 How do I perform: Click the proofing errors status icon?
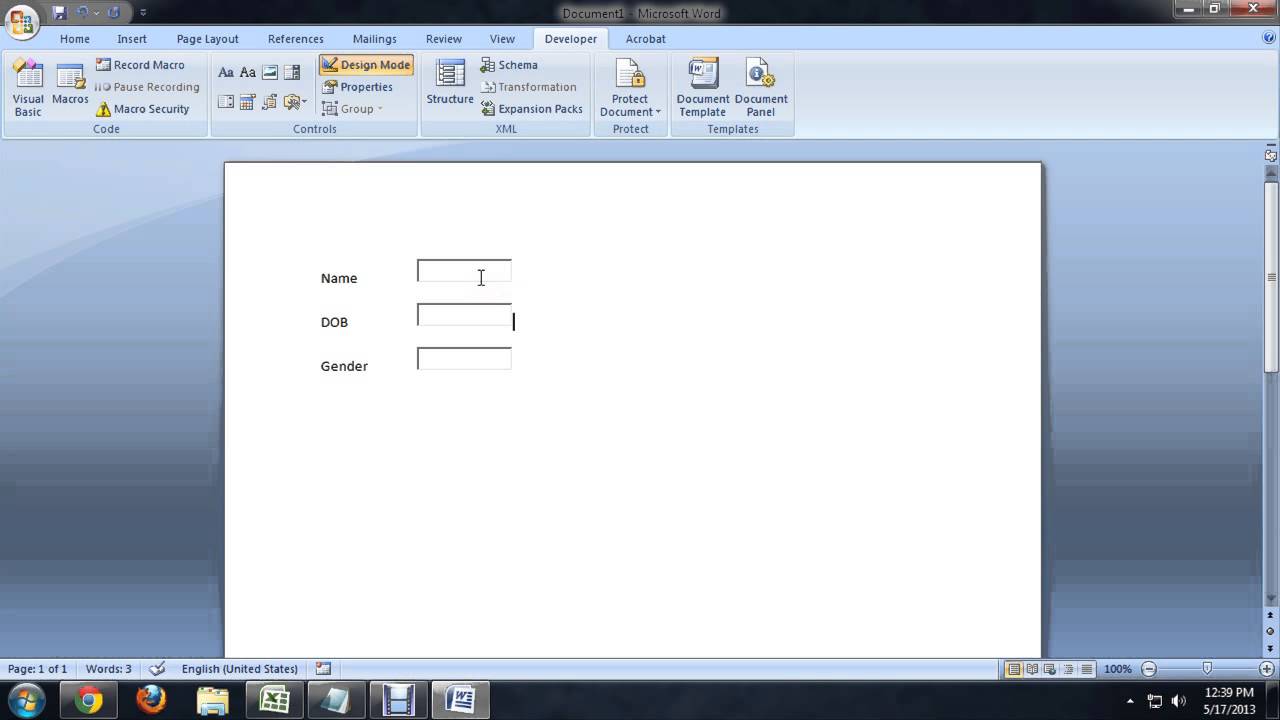point(157,669)
